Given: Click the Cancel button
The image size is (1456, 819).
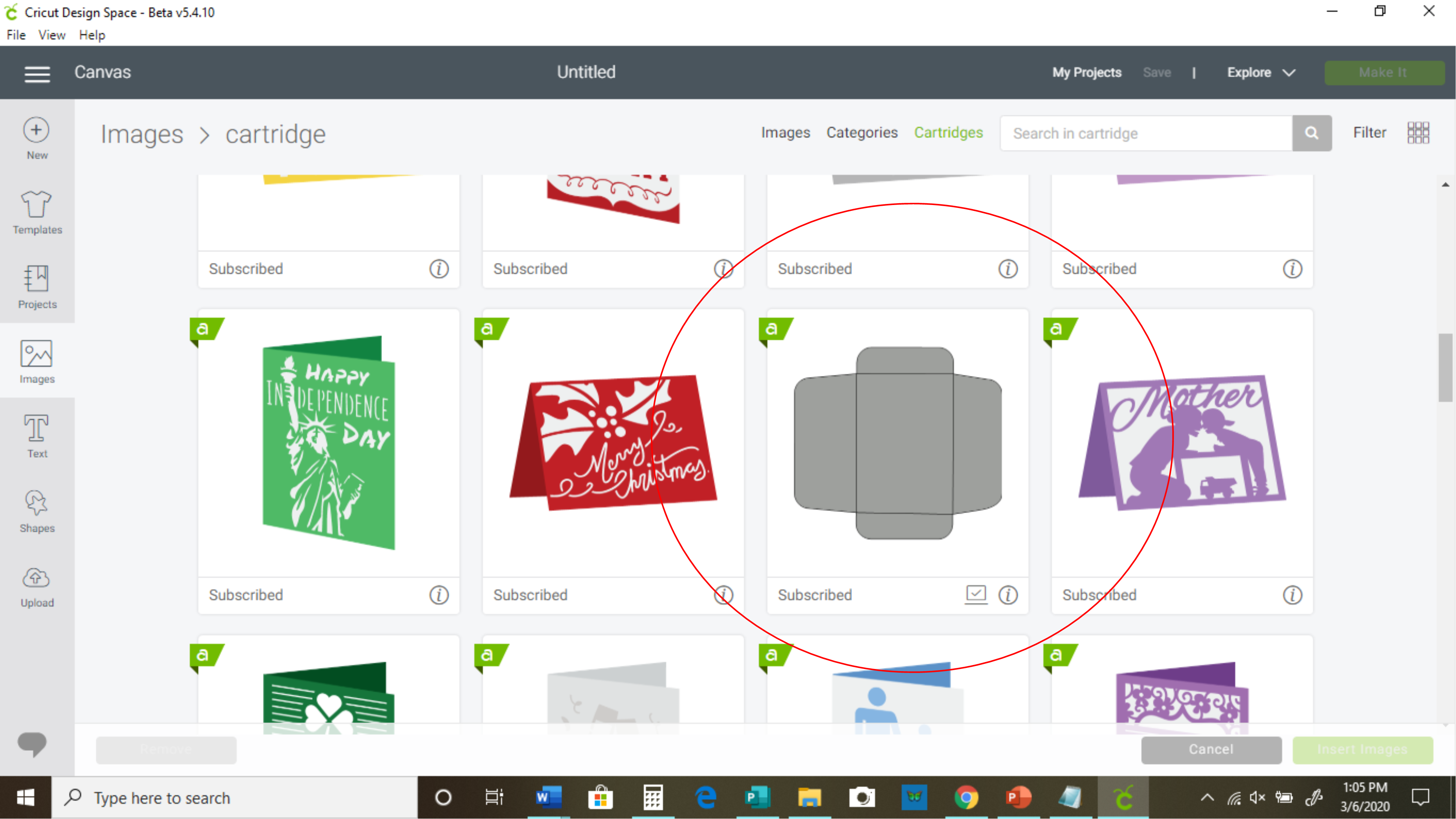Looking at the screenshot, I should coord(1211,749).
